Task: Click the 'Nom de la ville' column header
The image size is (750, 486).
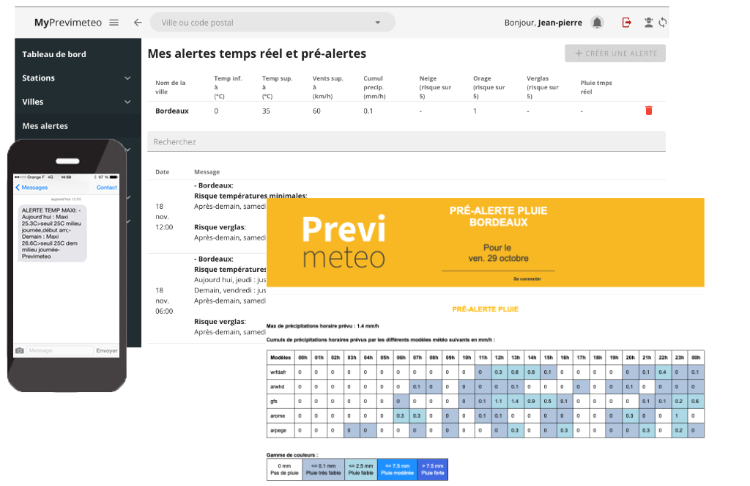Action: (x=170, y=87)
